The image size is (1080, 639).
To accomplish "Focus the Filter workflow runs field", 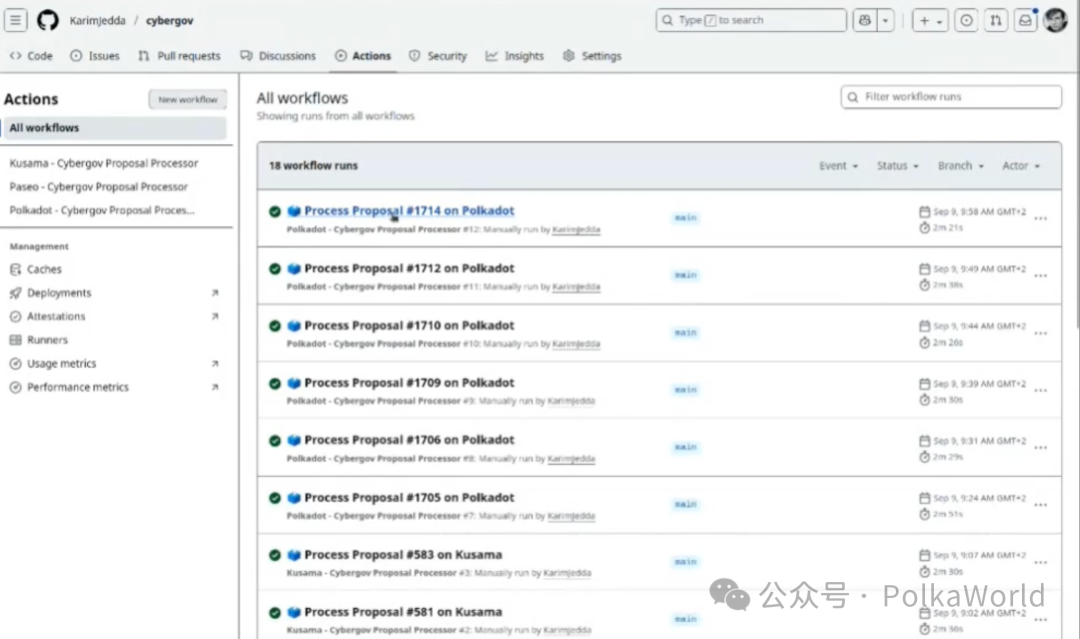I will click(951, 97).
